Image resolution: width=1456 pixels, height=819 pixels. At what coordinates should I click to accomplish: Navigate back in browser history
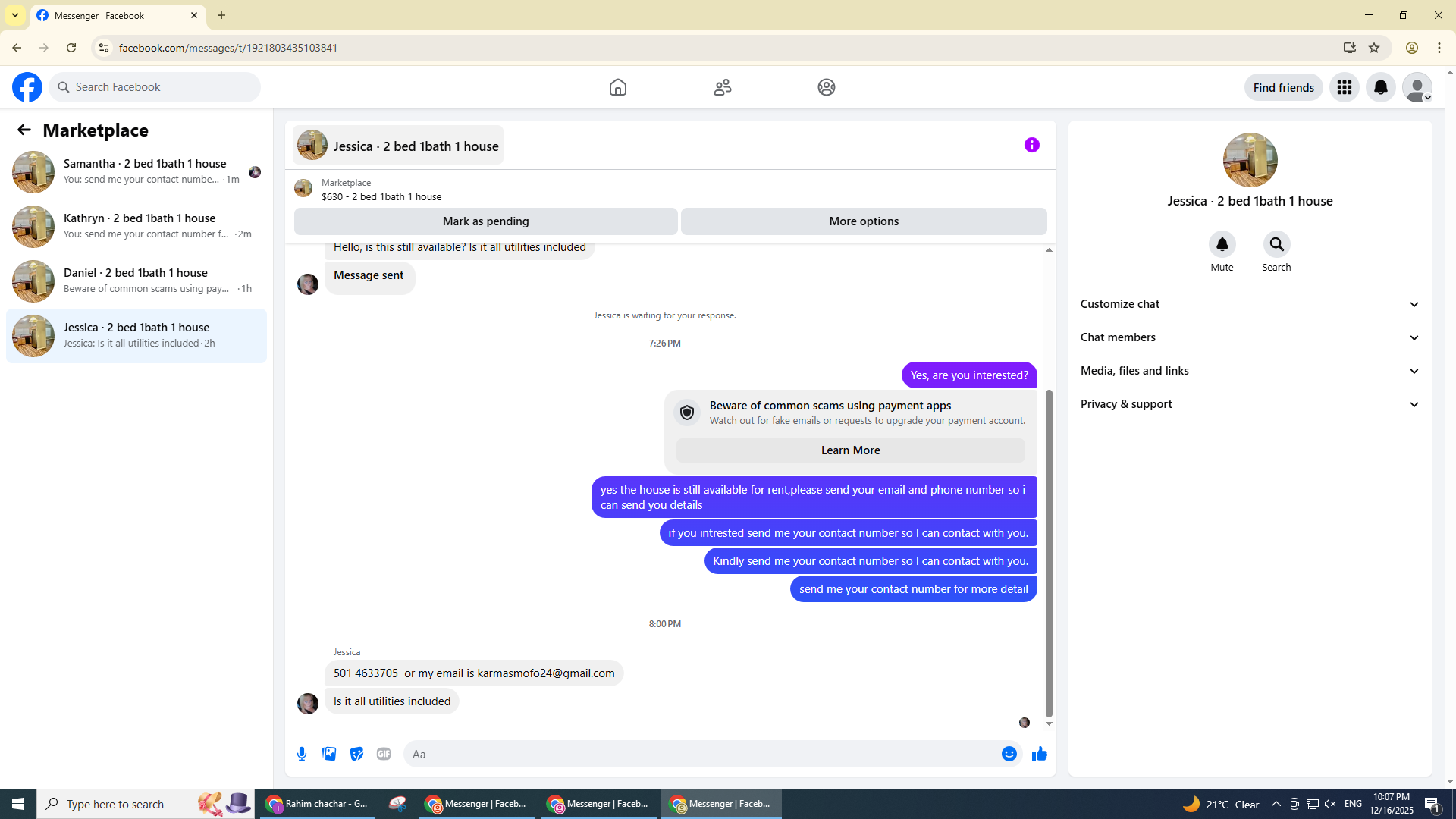point(17,48)
